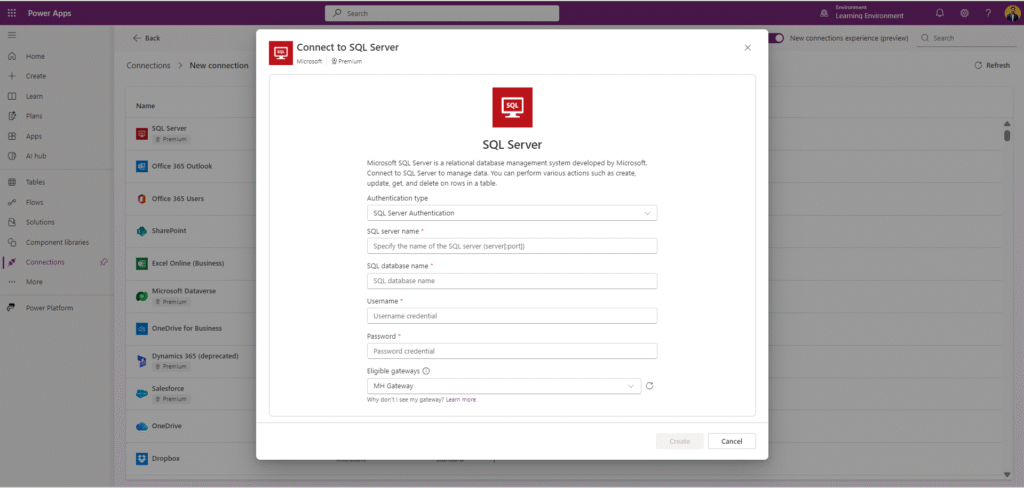Open Solutions in the left navigation
The image size is (1024, 488).
[40, 222]
